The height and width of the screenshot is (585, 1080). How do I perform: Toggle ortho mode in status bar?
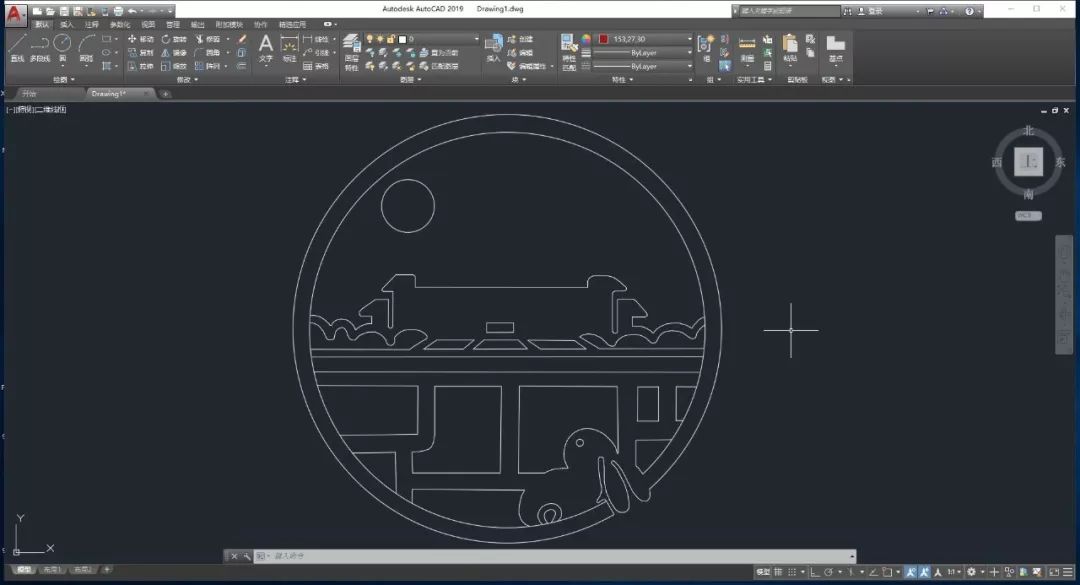click(814, 572)
